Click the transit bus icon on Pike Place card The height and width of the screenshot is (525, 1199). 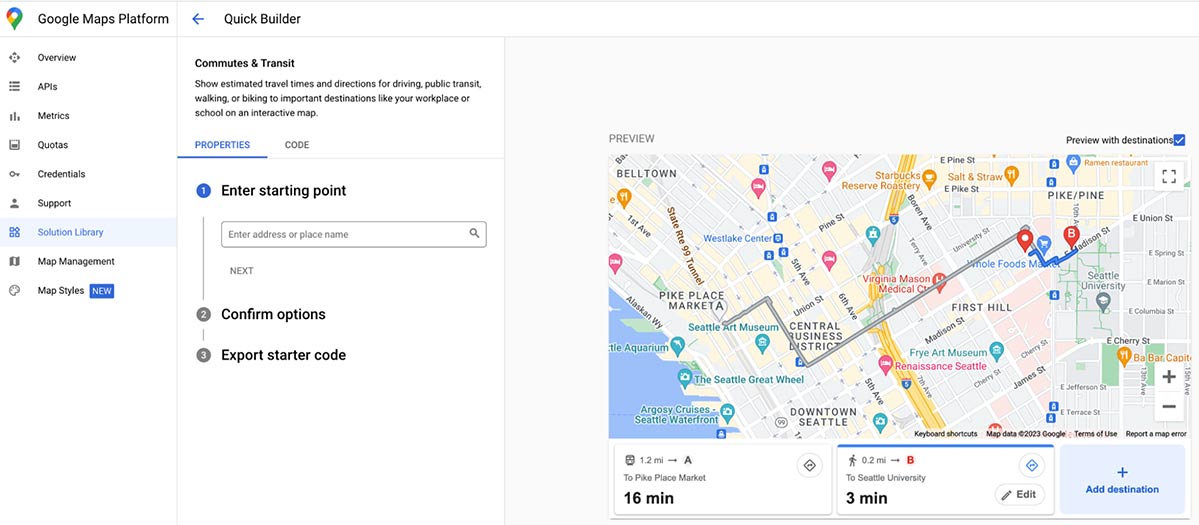(629, 460)
